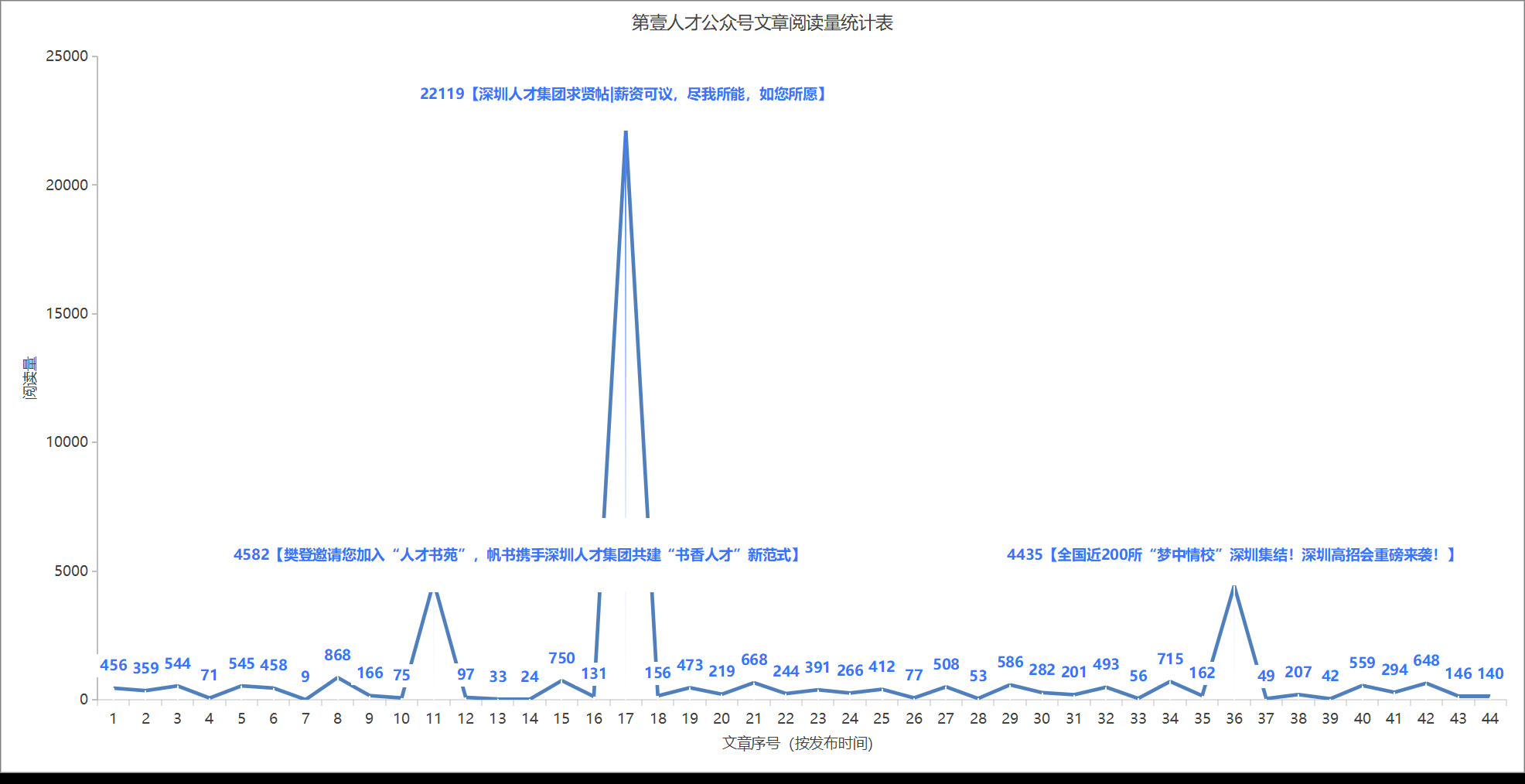Click data label 456 above article 1
The height and width of the screenshot is (784, 1525).
(114, 665)
